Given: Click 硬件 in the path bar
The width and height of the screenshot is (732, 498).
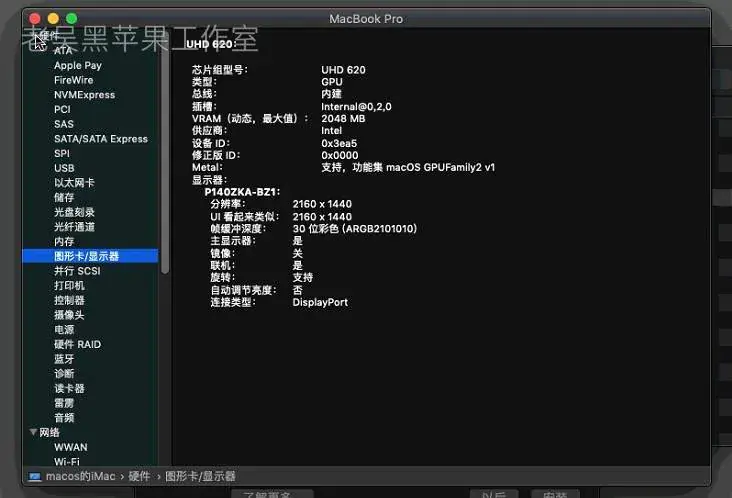Looking at the screenshot, I should click(x=139, y=477).
